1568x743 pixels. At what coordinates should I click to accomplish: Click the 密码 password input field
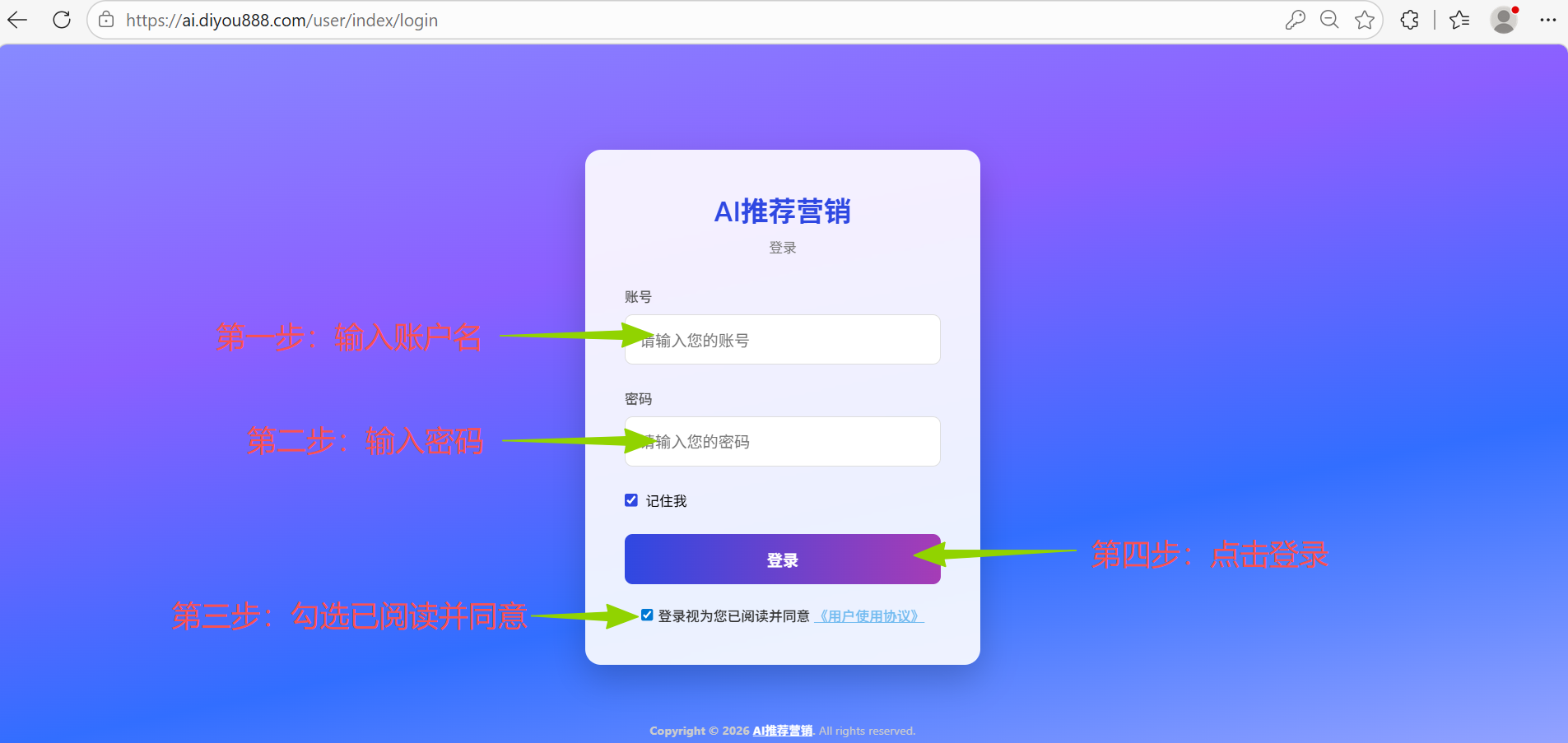click(781, 441)
